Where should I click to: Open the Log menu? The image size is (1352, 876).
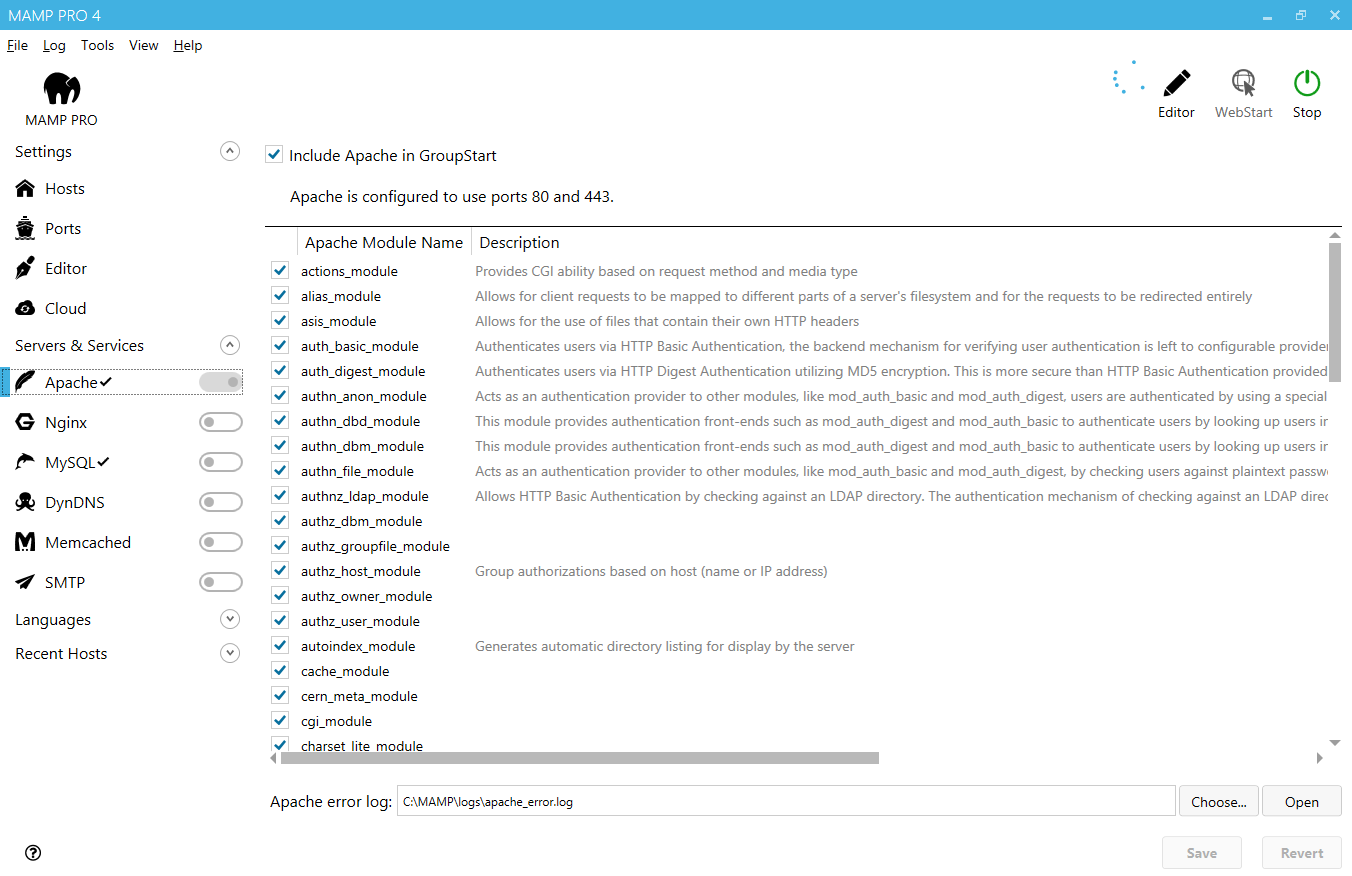[x=54, y=45]
